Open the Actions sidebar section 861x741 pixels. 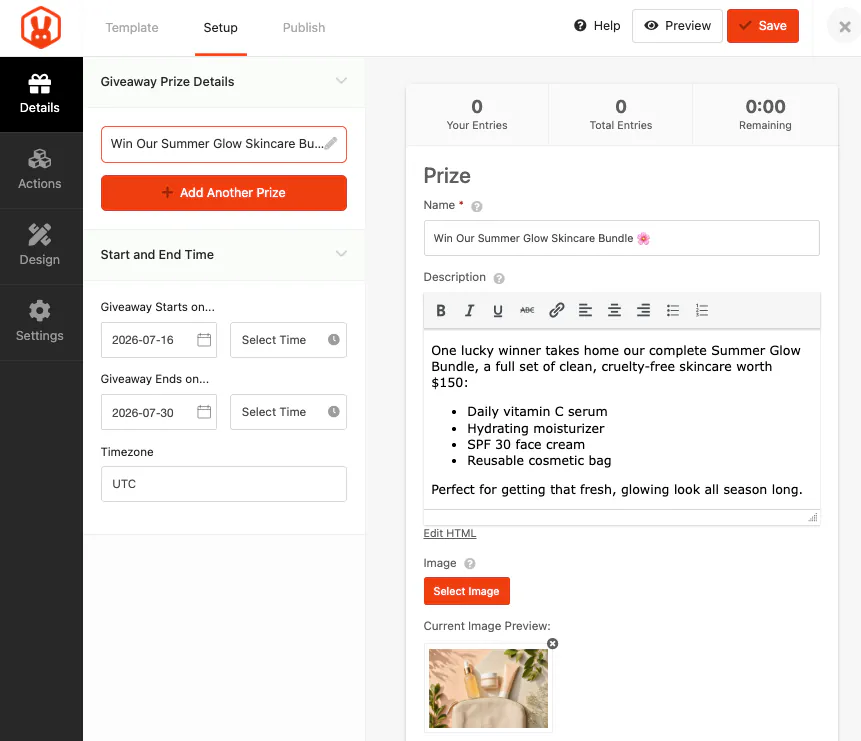point(40,170)
